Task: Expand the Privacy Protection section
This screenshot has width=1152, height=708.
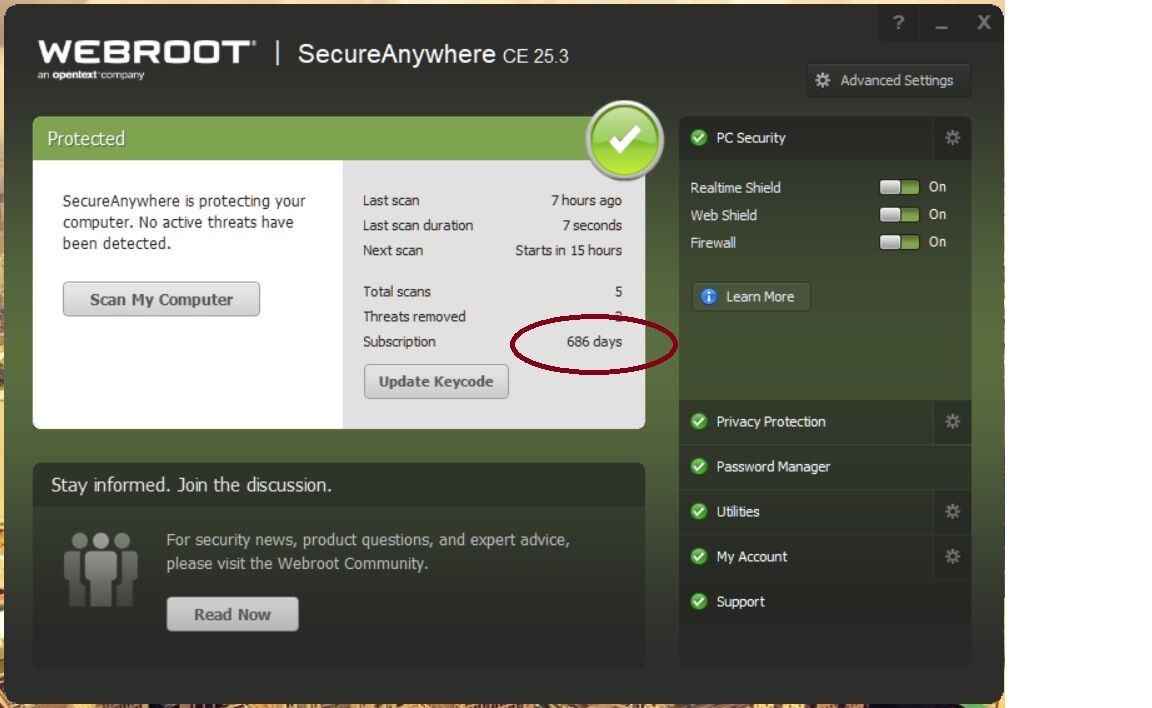Action: pyautogui.click(x=807, y=422)
